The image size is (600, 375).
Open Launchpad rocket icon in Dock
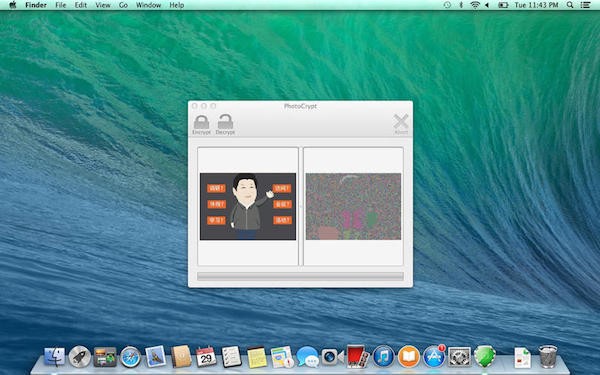(80, 357)
